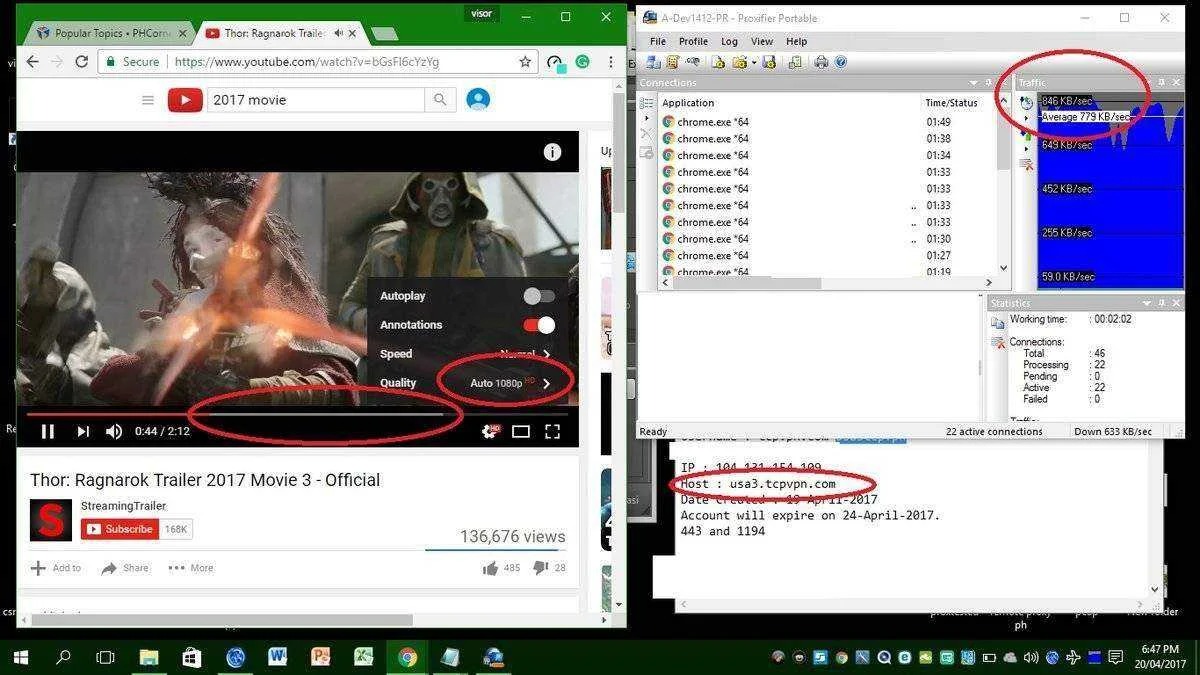Click Share under the video
The height and width of the screenshot is (675, 1200).
[x=125, y=568]
